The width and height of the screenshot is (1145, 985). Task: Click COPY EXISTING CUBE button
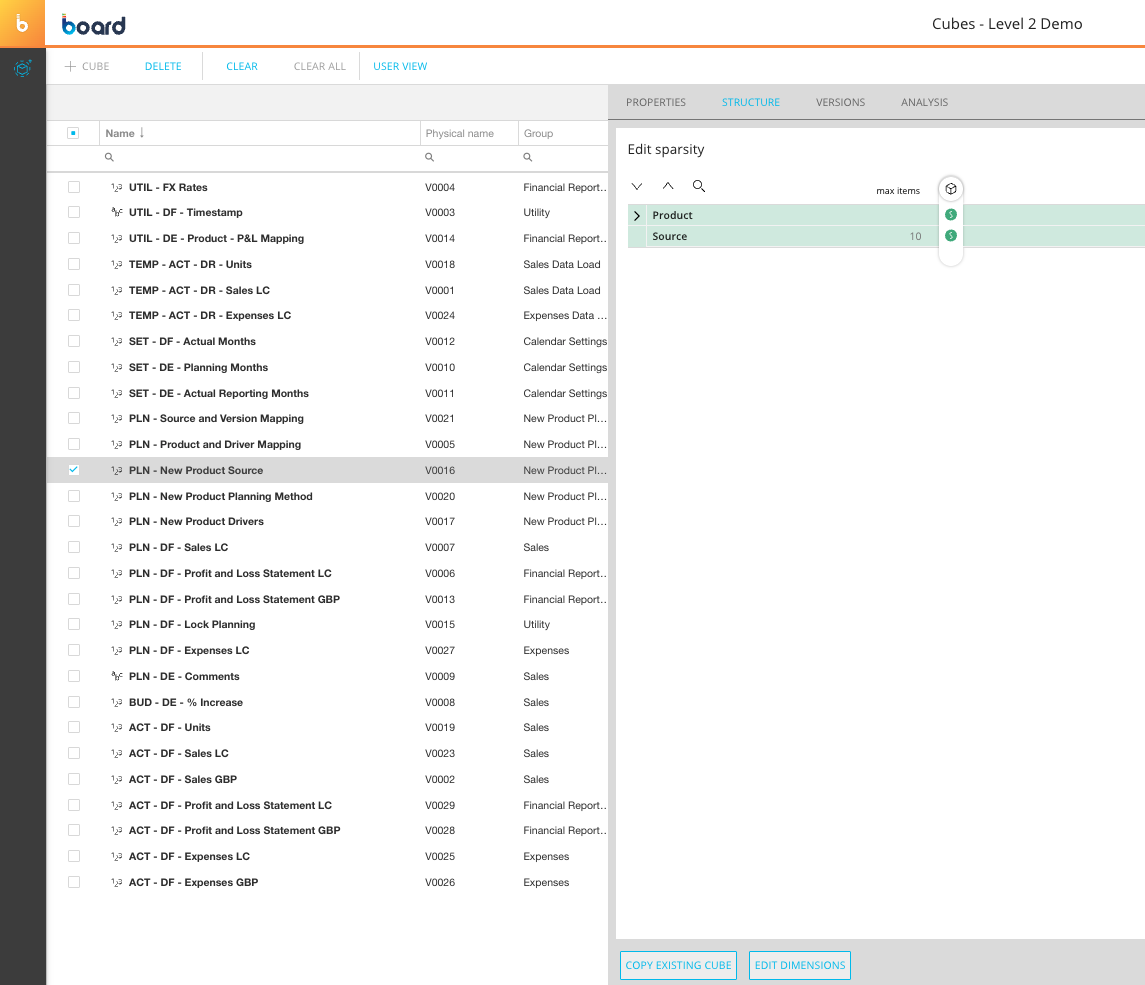tap(678, 965)
